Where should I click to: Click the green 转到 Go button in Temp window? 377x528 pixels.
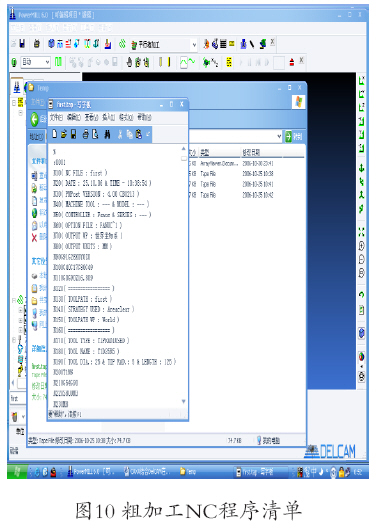click(294, 136)
